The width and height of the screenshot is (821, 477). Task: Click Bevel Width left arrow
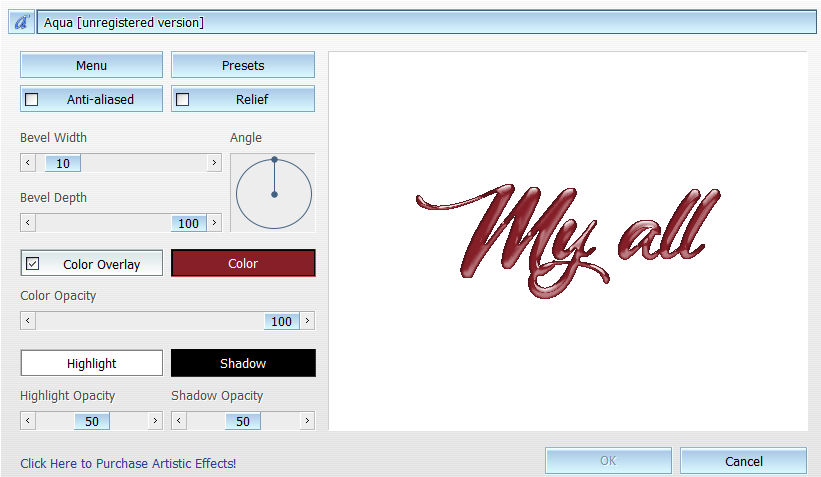(x=28, y=163)
